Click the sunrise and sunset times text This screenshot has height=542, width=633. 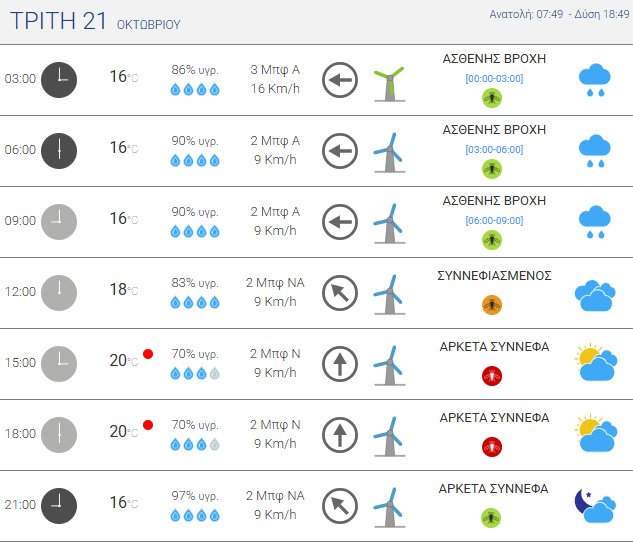pos(559,14)
